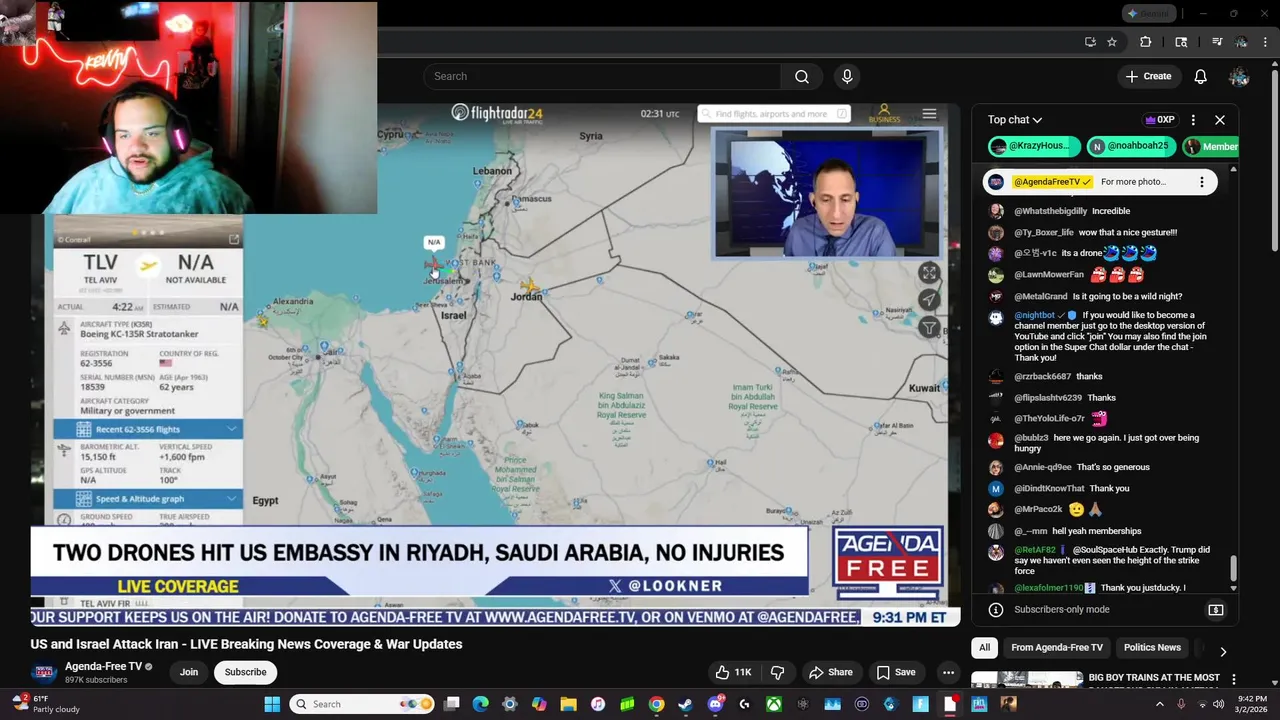Click the Share button
Viewport: 1280px width, 720px height.
tap(831, 672)
